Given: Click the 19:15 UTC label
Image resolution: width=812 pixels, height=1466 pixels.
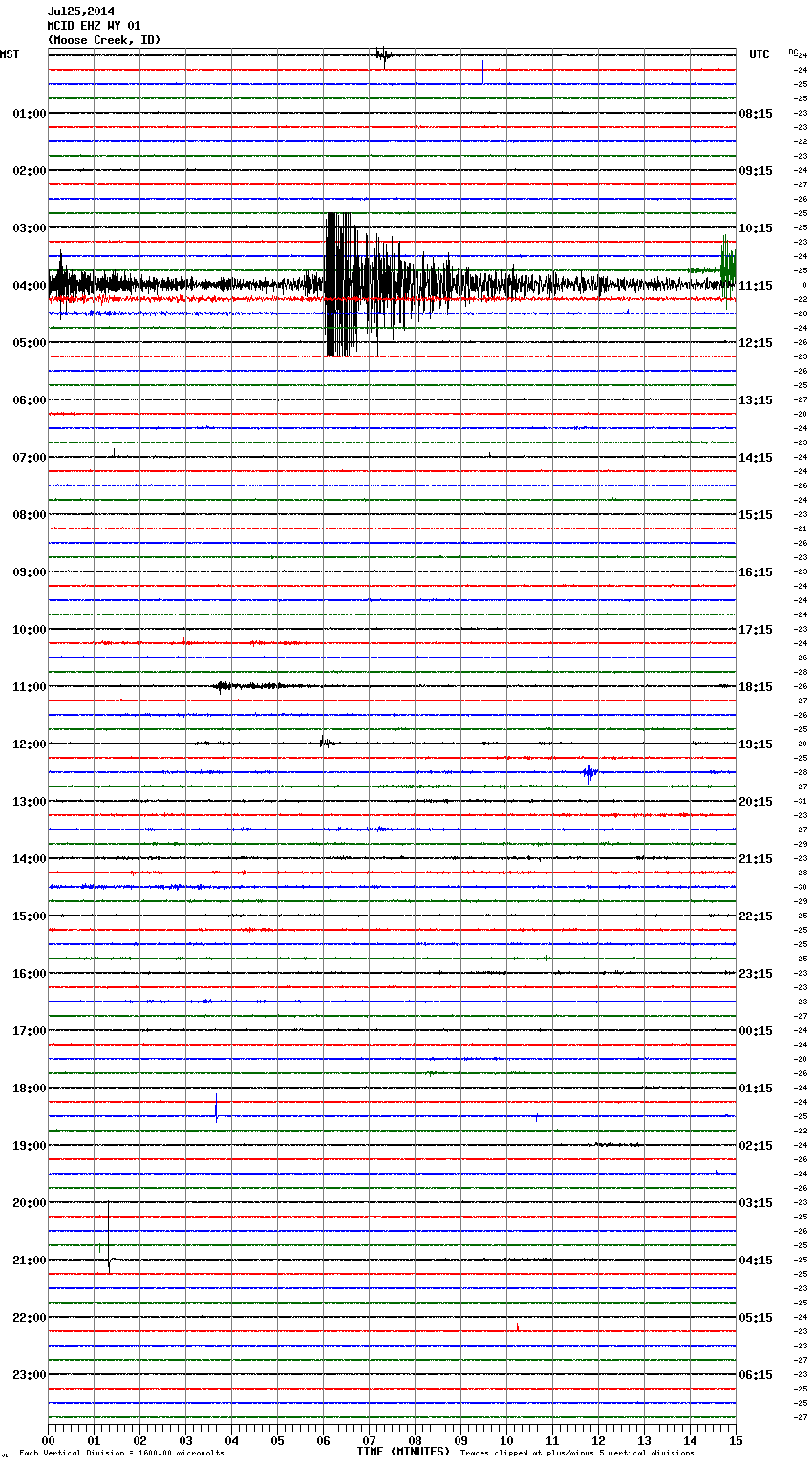Looking at the screenshot, I should click(756, 744).
